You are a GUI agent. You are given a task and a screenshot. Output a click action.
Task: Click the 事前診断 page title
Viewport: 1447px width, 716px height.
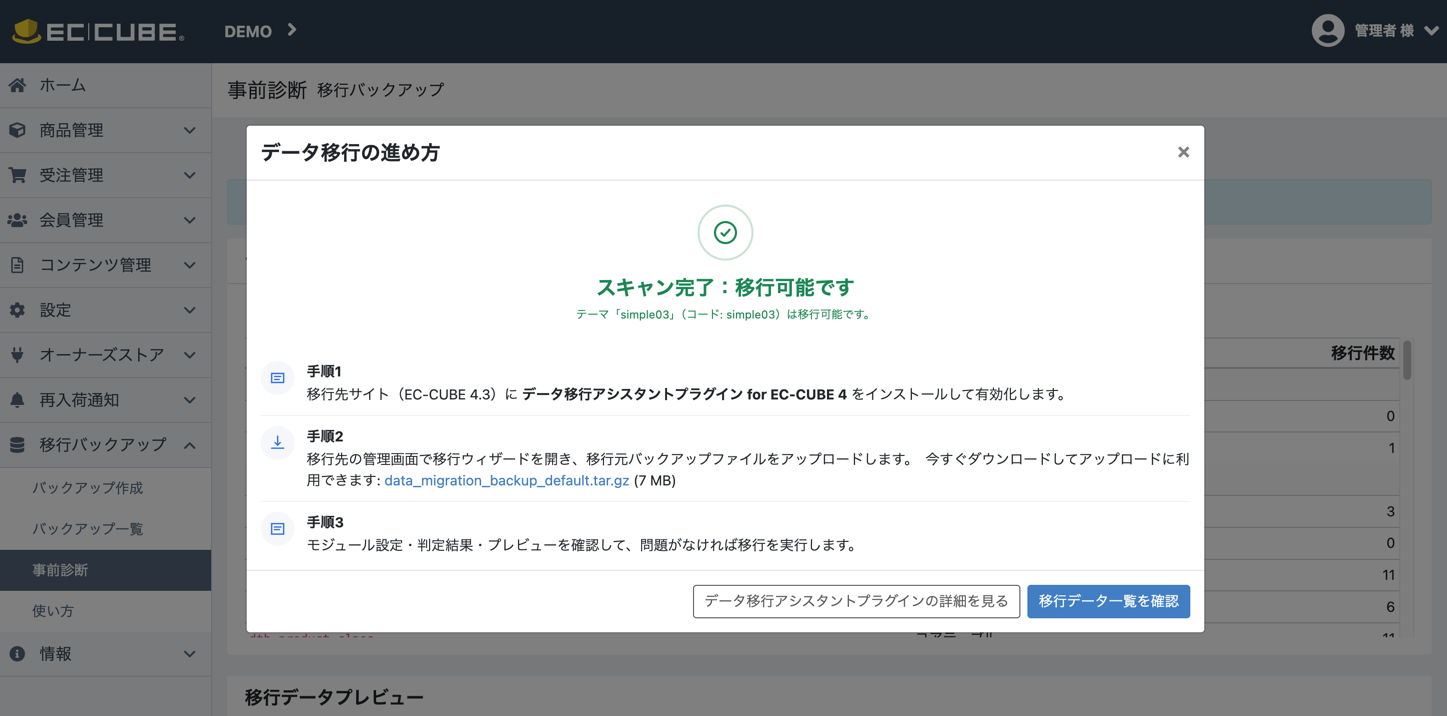[x=267, y=90]
